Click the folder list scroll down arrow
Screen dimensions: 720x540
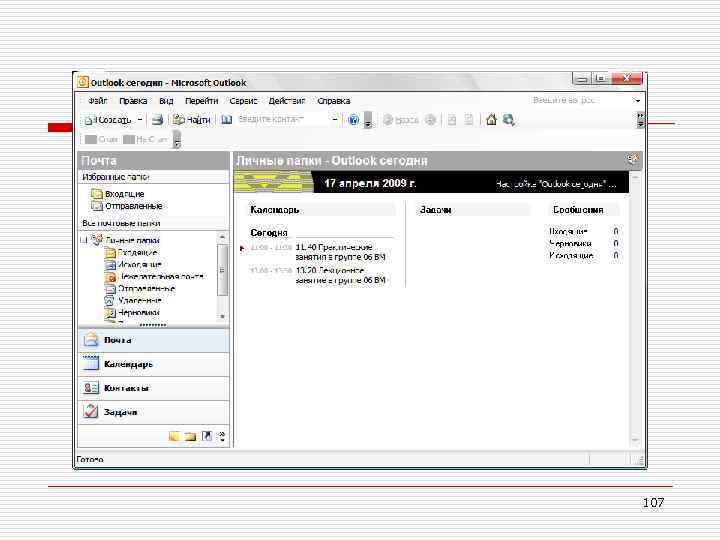(222, 317)
